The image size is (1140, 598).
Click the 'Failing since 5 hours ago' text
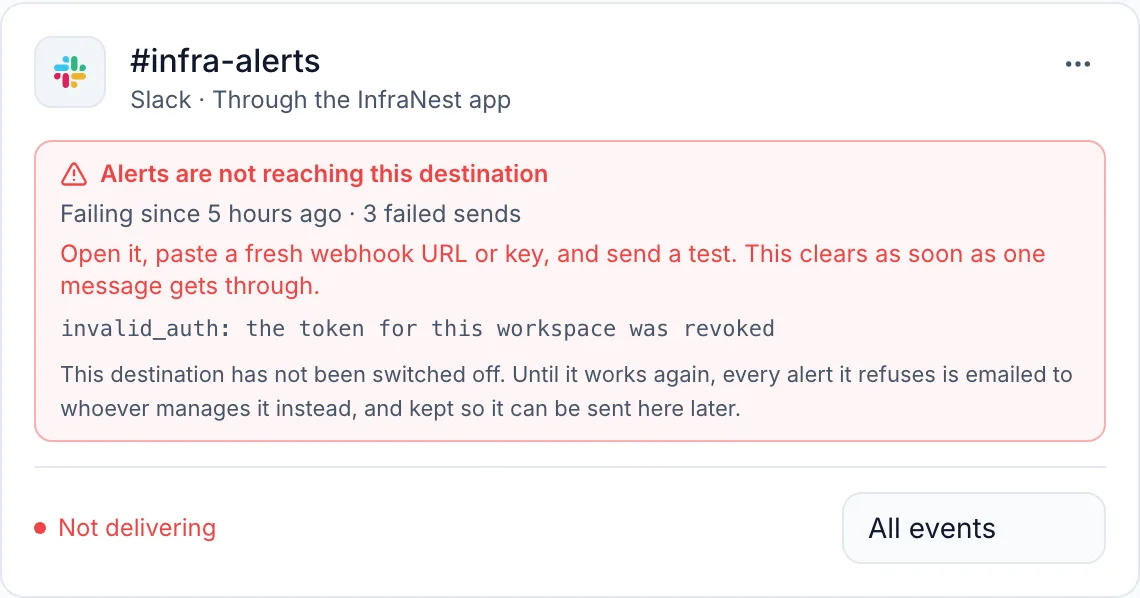coord(201,214)
